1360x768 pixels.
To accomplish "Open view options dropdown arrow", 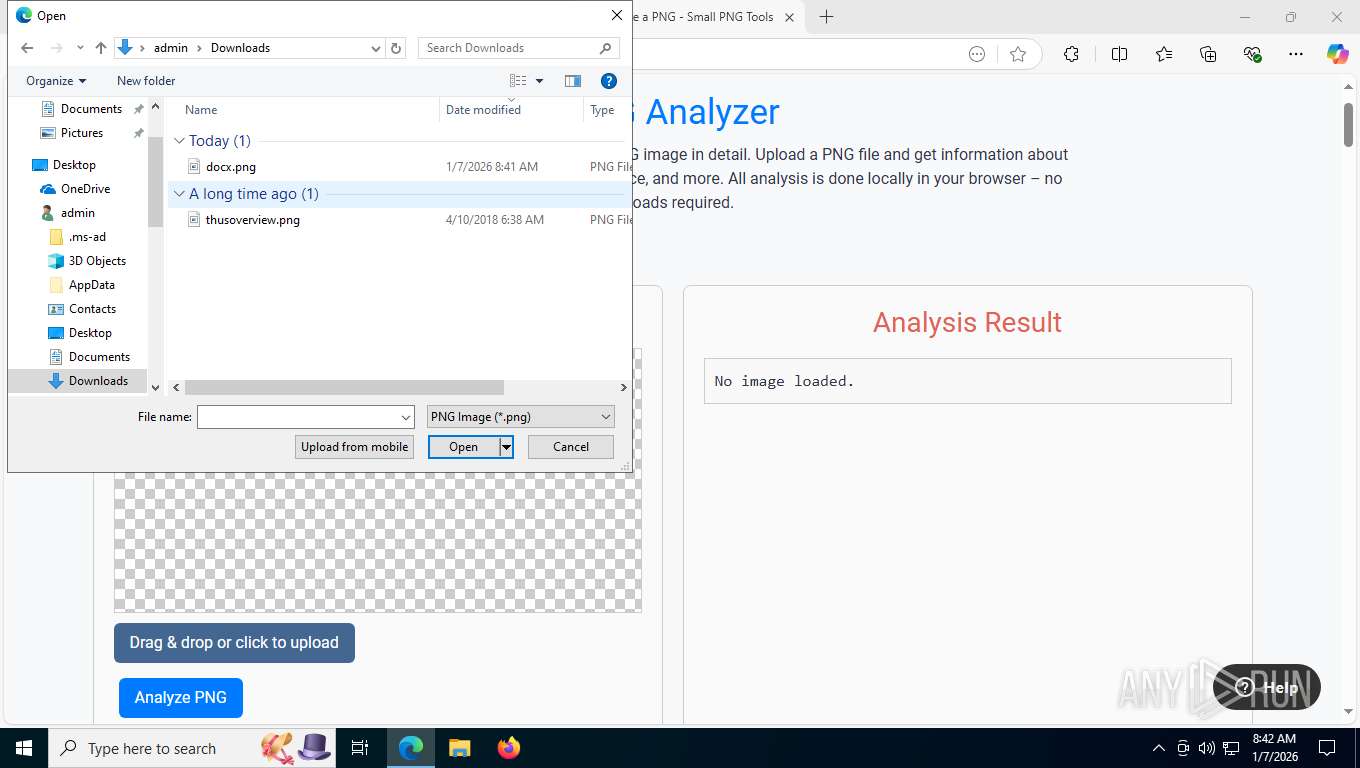I will pos(540,81).
